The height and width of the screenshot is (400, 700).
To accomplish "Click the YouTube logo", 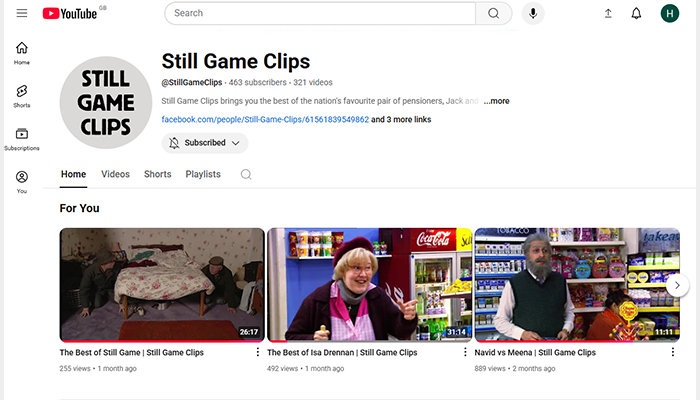I will (x=70, y=13).
